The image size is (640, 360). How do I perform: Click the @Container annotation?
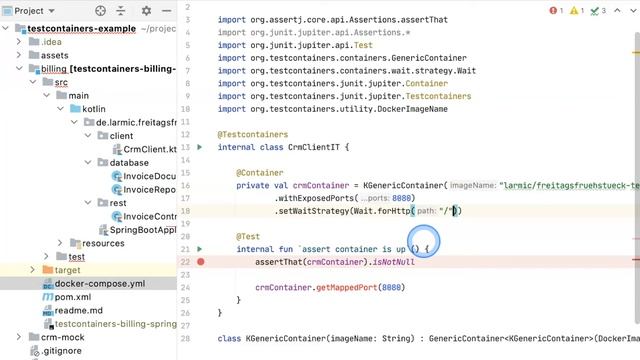[260, 173]
